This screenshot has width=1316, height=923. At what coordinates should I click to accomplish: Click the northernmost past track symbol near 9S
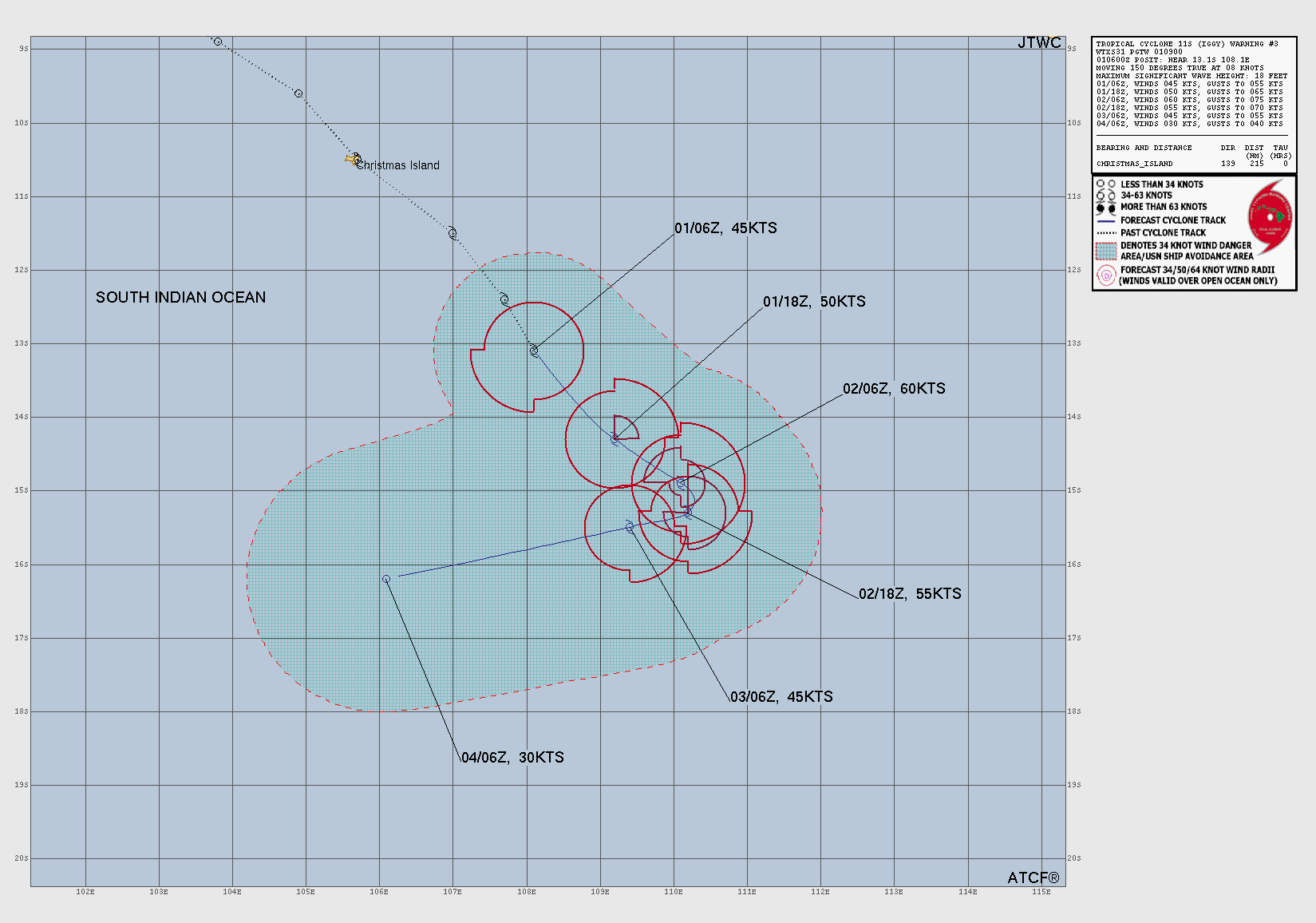tap(218, 42)
